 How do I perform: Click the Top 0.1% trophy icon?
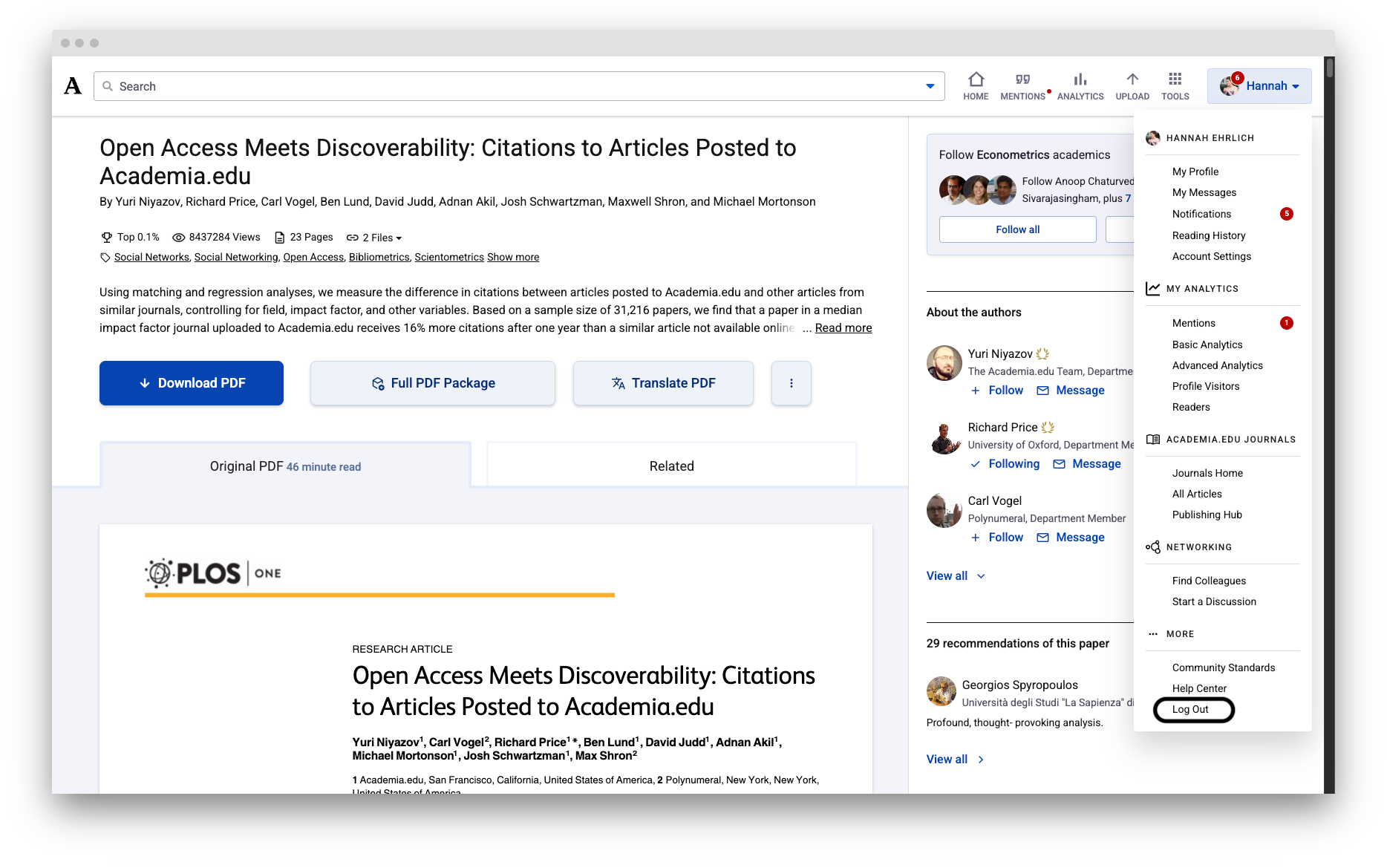coord(107,238)
